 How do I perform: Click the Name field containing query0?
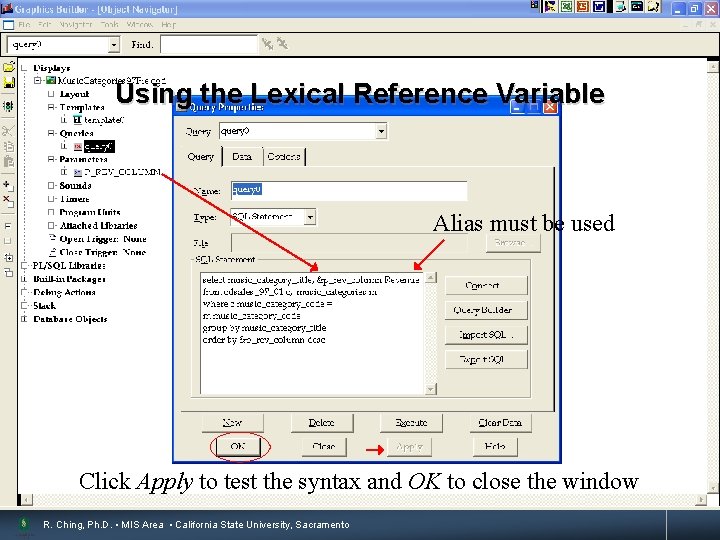pyautogui.click(x=349, y=190)
